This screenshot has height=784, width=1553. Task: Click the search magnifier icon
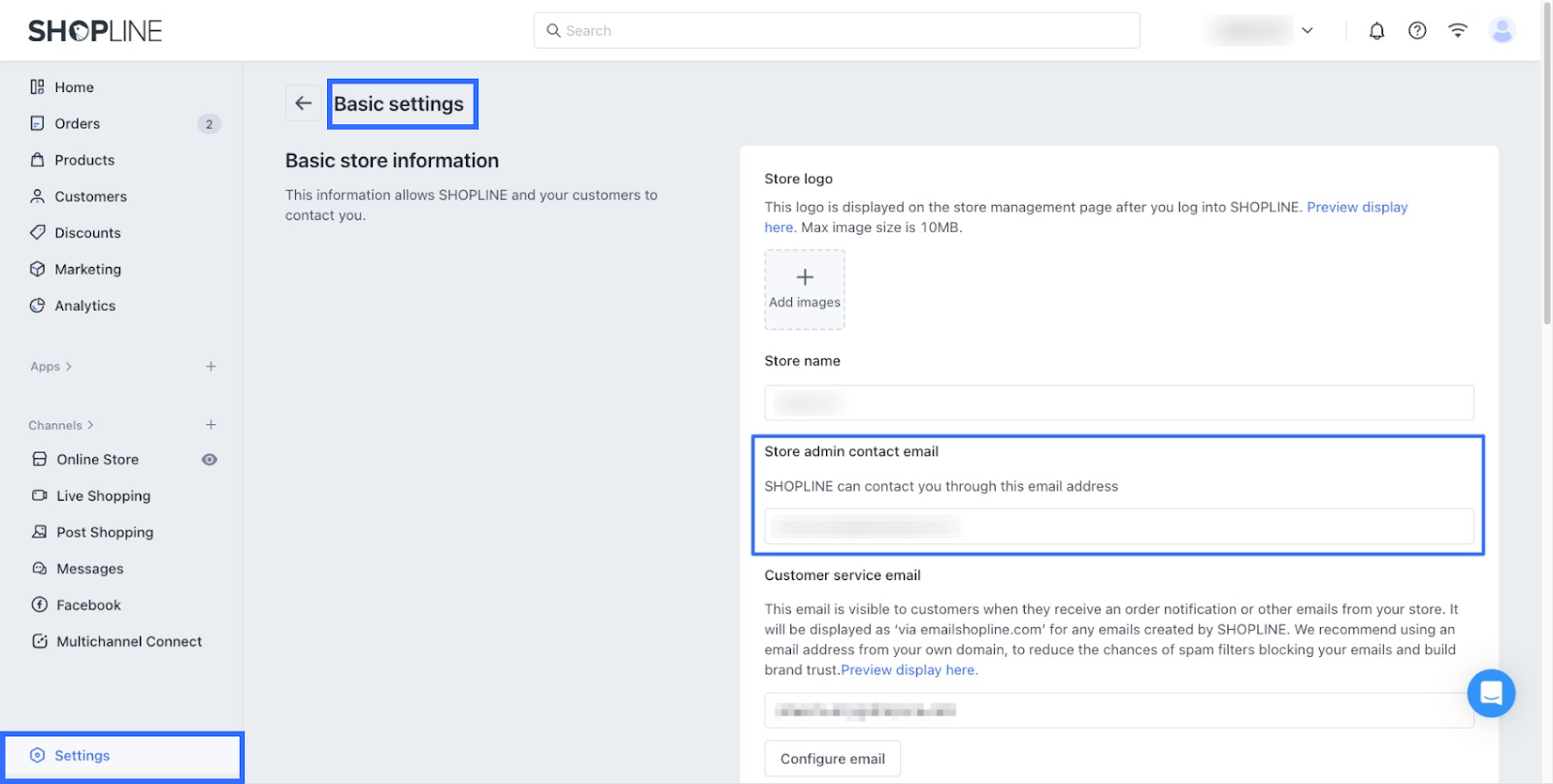pos(553,31)
